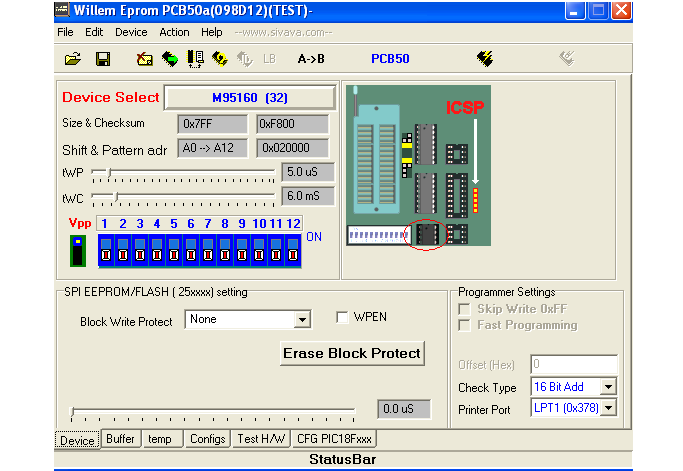Image resolution: width=683 pixels, height=471 pixels.
Task: Open the Block Write Protect dropdown
Action: pyautogui.click(x=302, y=320)
